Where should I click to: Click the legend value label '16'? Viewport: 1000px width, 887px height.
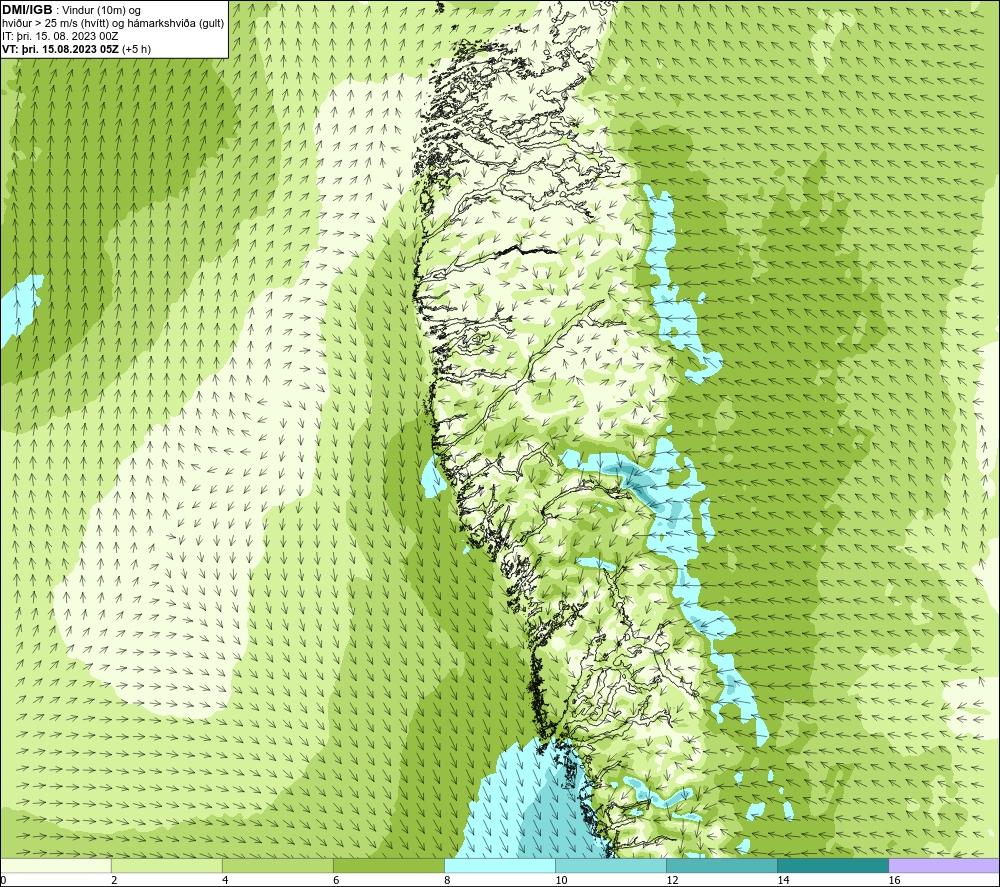pyautogui.click(x=894, y=881)
